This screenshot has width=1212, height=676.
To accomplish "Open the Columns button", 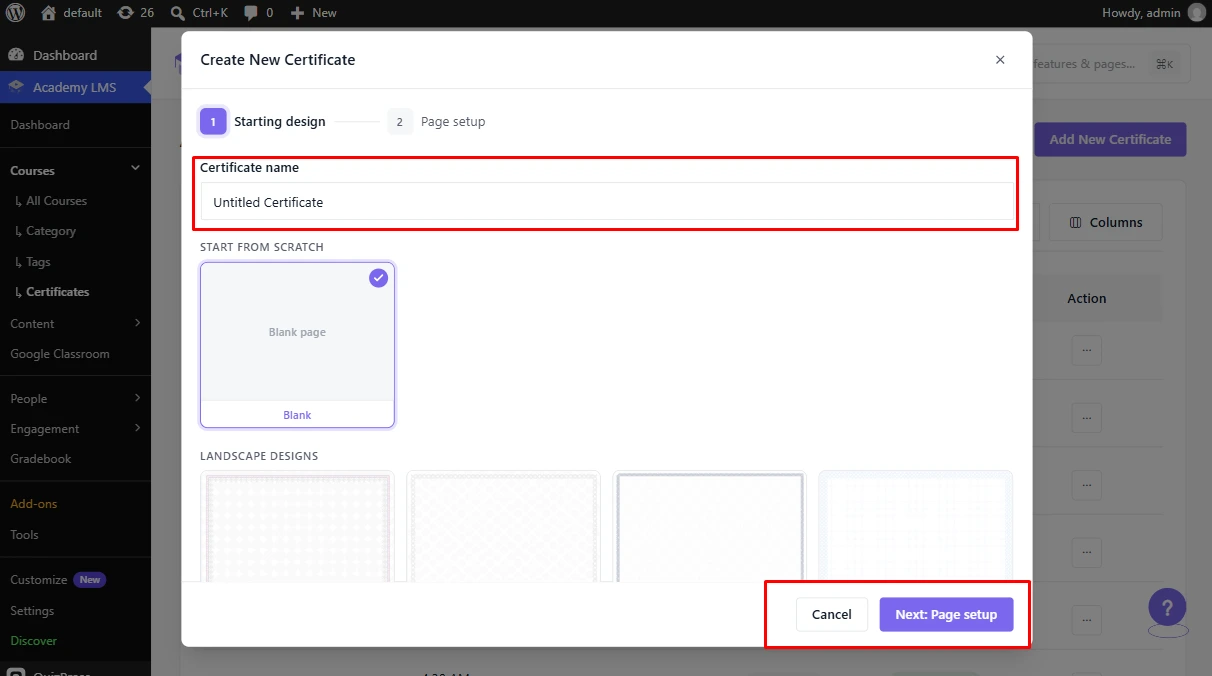I will click(1106, 222).
